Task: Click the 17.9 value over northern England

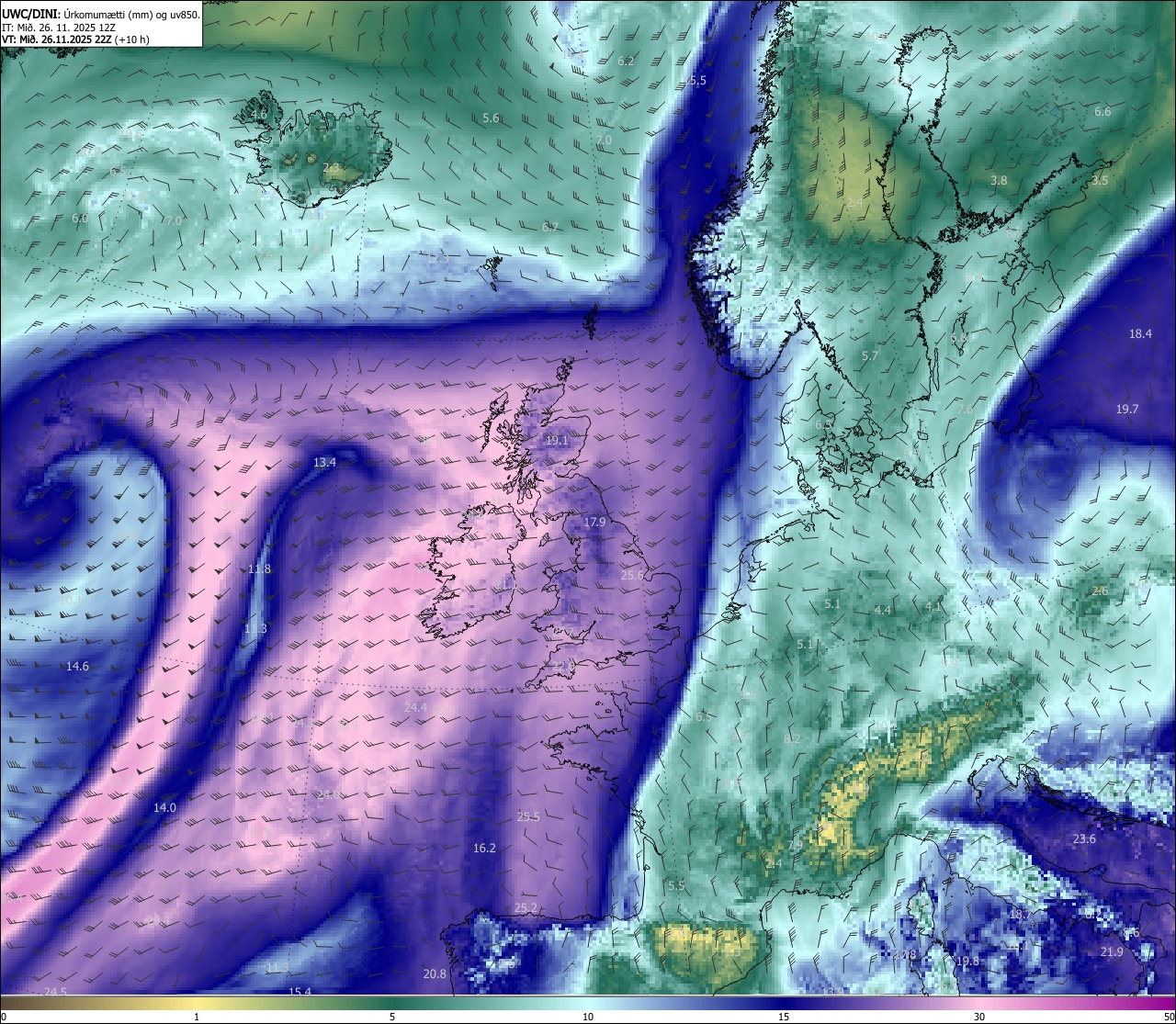Action: [595, 523]
